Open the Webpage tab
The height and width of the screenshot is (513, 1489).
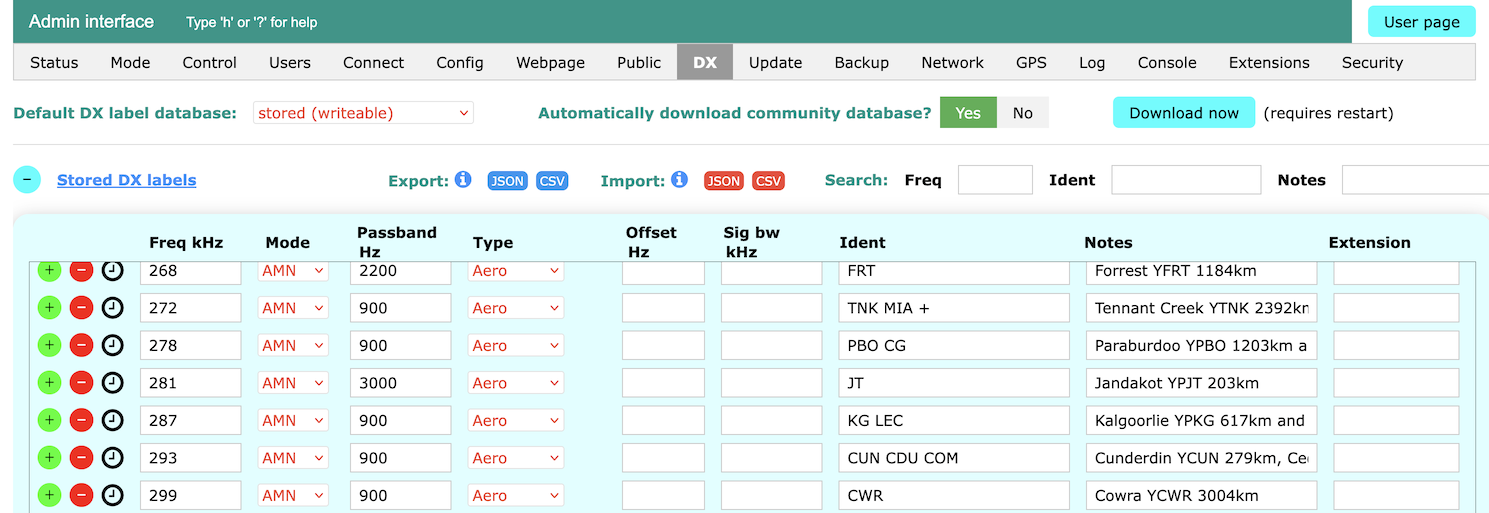pyautogui.click(x=550, y=62)
